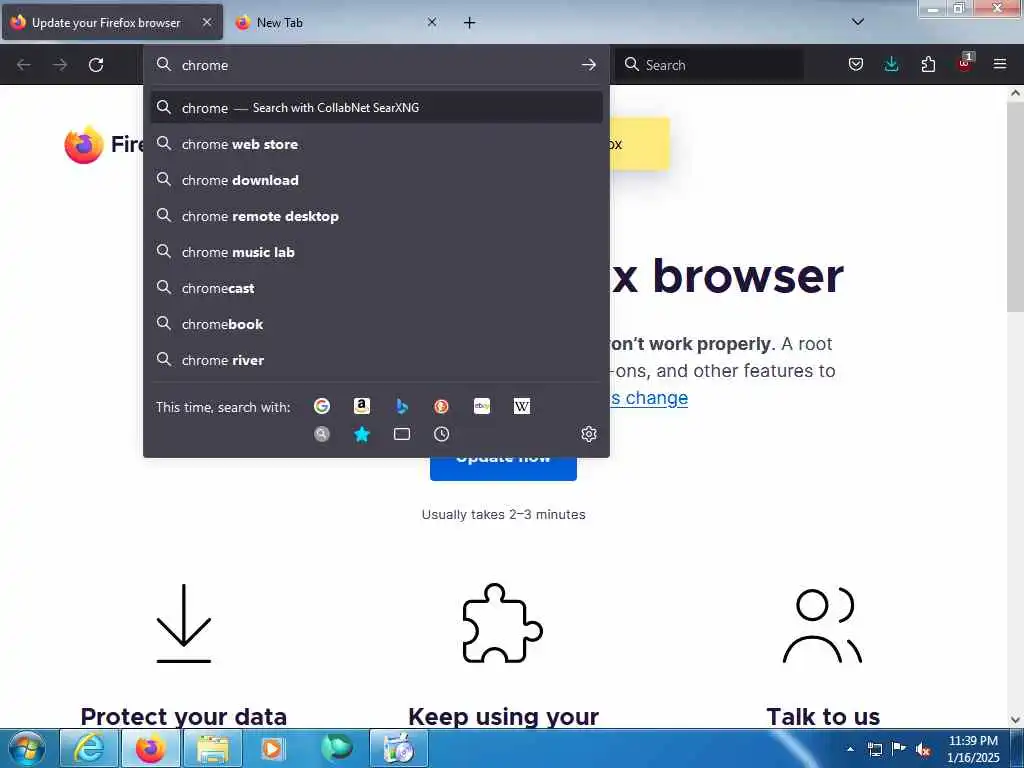Switch to Update your Firefox browser tab
Image resolution: width=1024 pixels, height=768 pixels.
112,22
